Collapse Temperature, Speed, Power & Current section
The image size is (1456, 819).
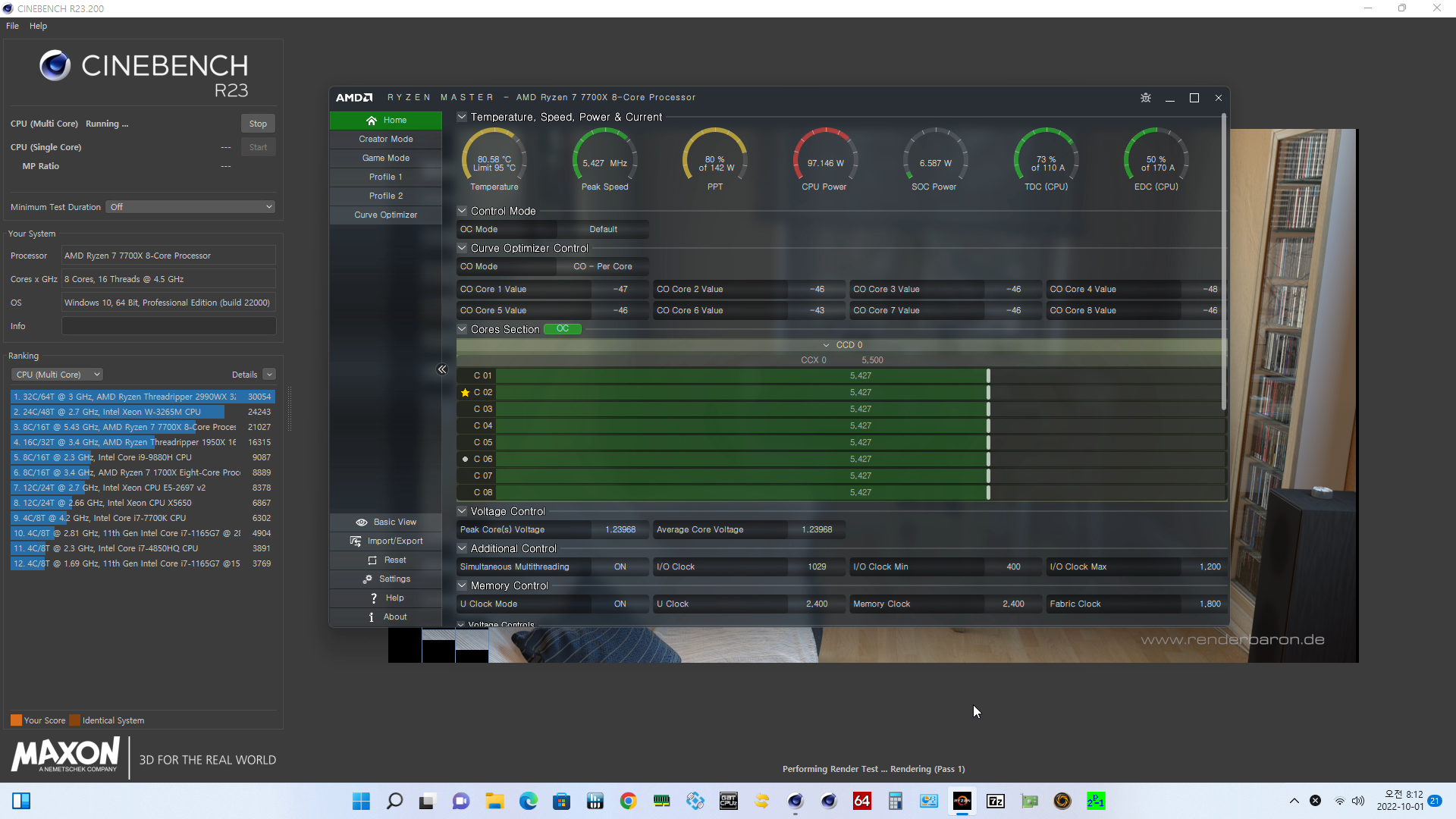click(x=462, y=117)
